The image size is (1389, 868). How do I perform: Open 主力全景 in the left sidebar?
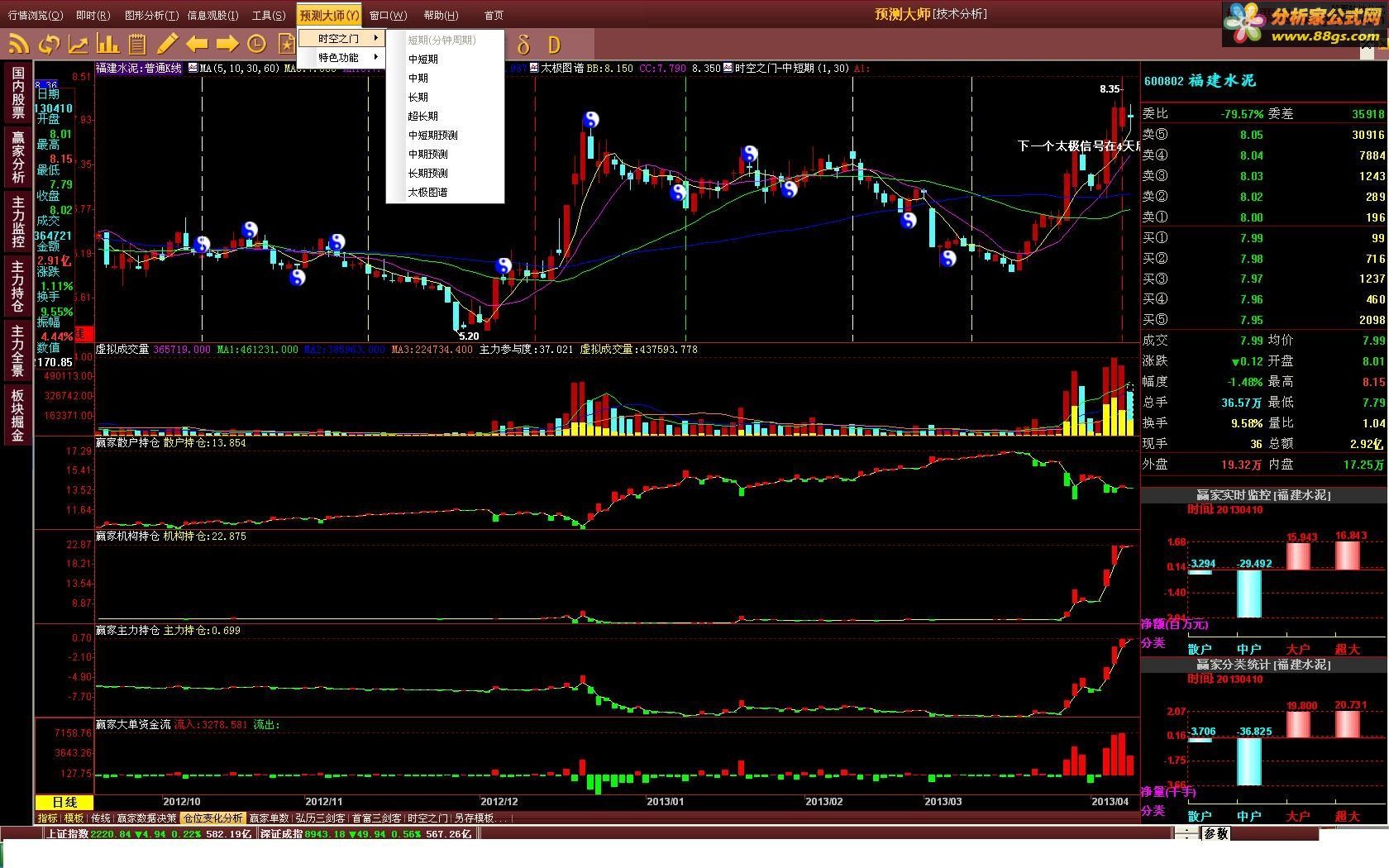(x=17, y=350)
